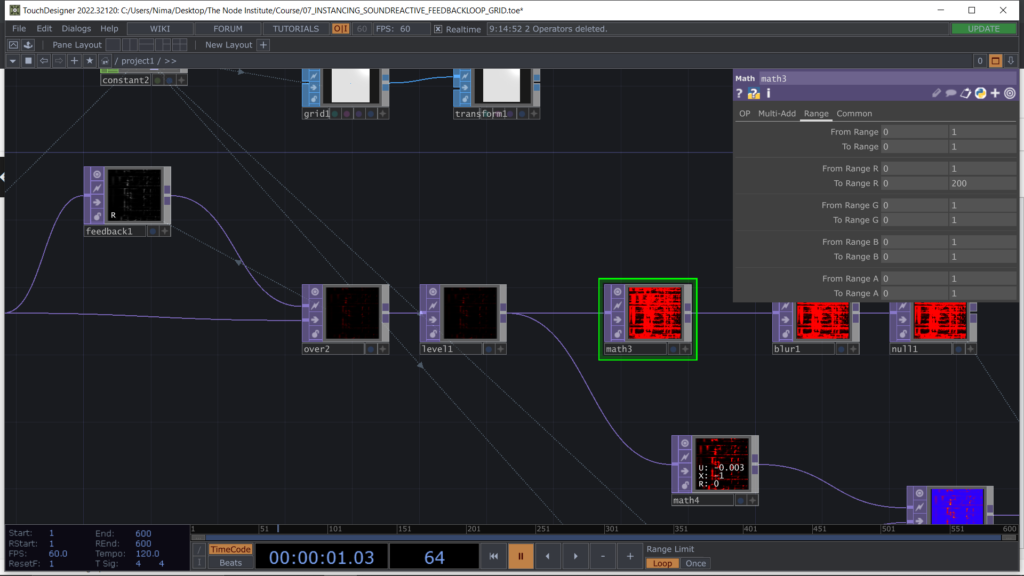Select the three-pane layout icon
Screen dimensions: 1024x576
[163, 44]
